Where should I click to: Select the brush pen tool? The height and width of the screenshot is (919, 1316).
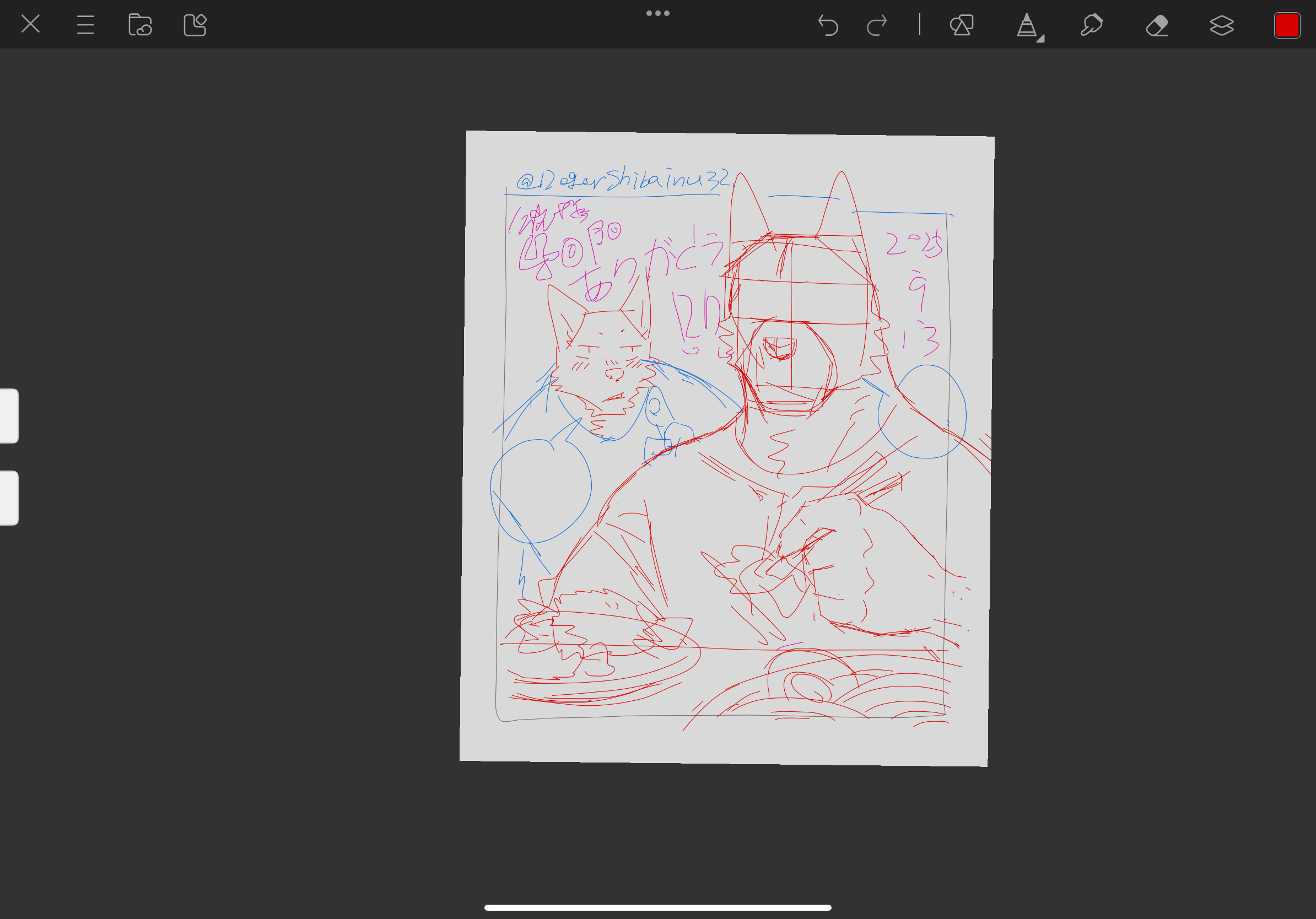tap(1027, 25)
